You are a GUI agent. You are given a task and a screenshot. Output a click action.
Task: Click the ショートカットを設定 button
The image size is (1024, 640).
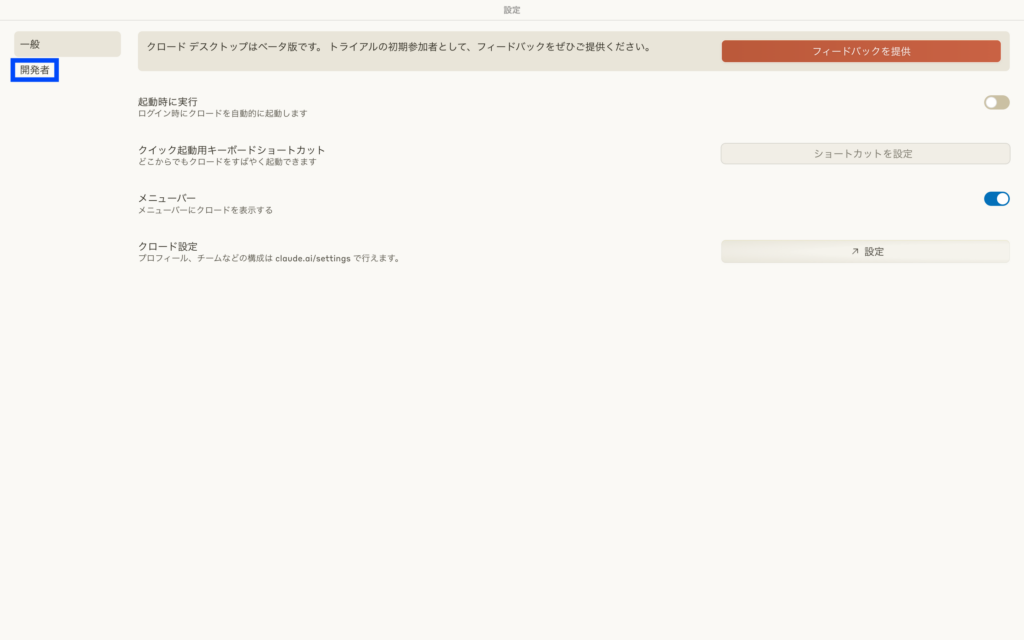click(865, 153)
